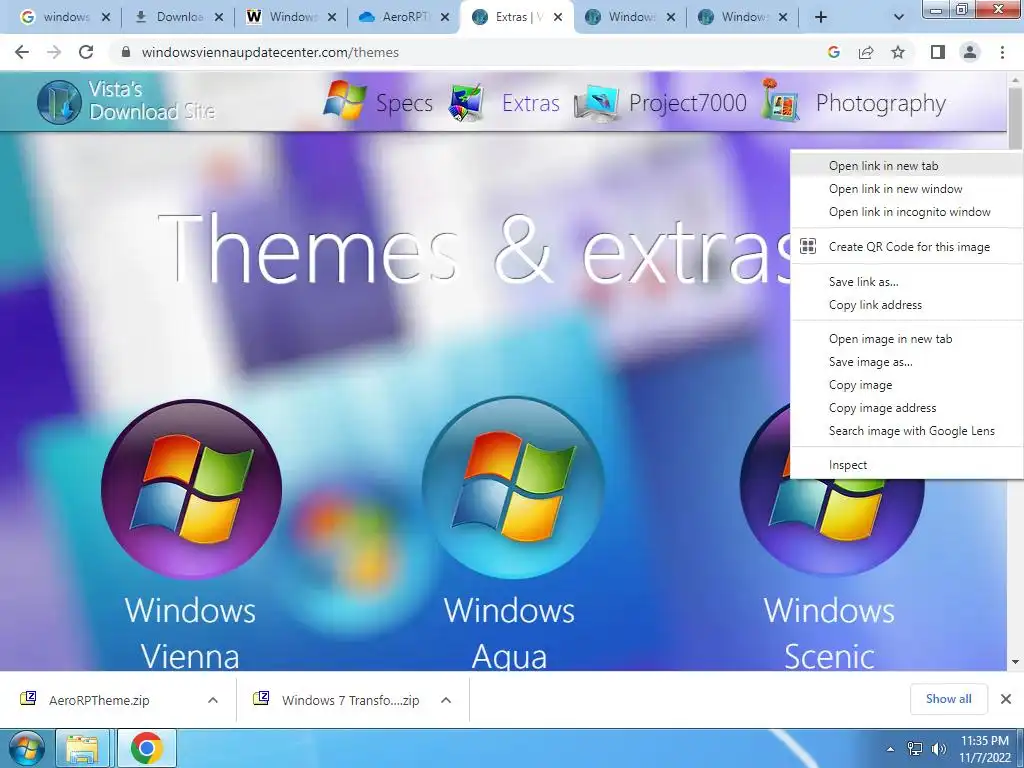The image size is (1024, 768).
Task: Select Search image with Google Lens
Action: tap(906, 430)
